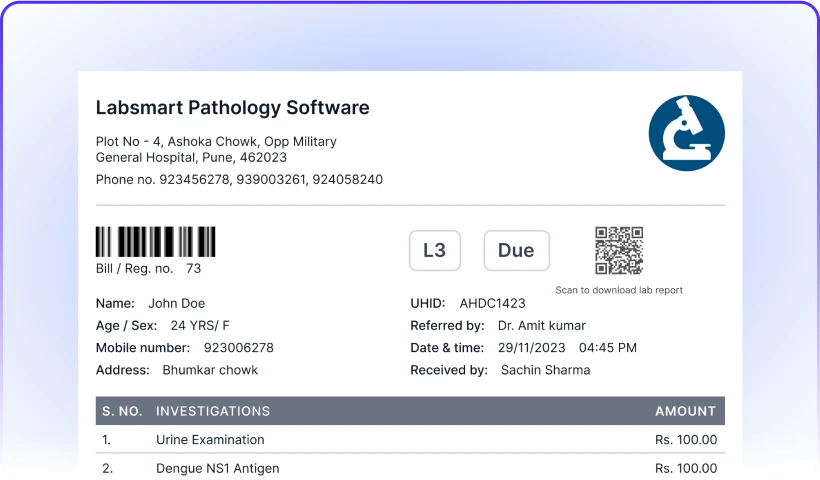The width and height of the screenshot is (820, 480).
Task: Click the INVESTIGATIONS column header
Action: coord(213,411)
